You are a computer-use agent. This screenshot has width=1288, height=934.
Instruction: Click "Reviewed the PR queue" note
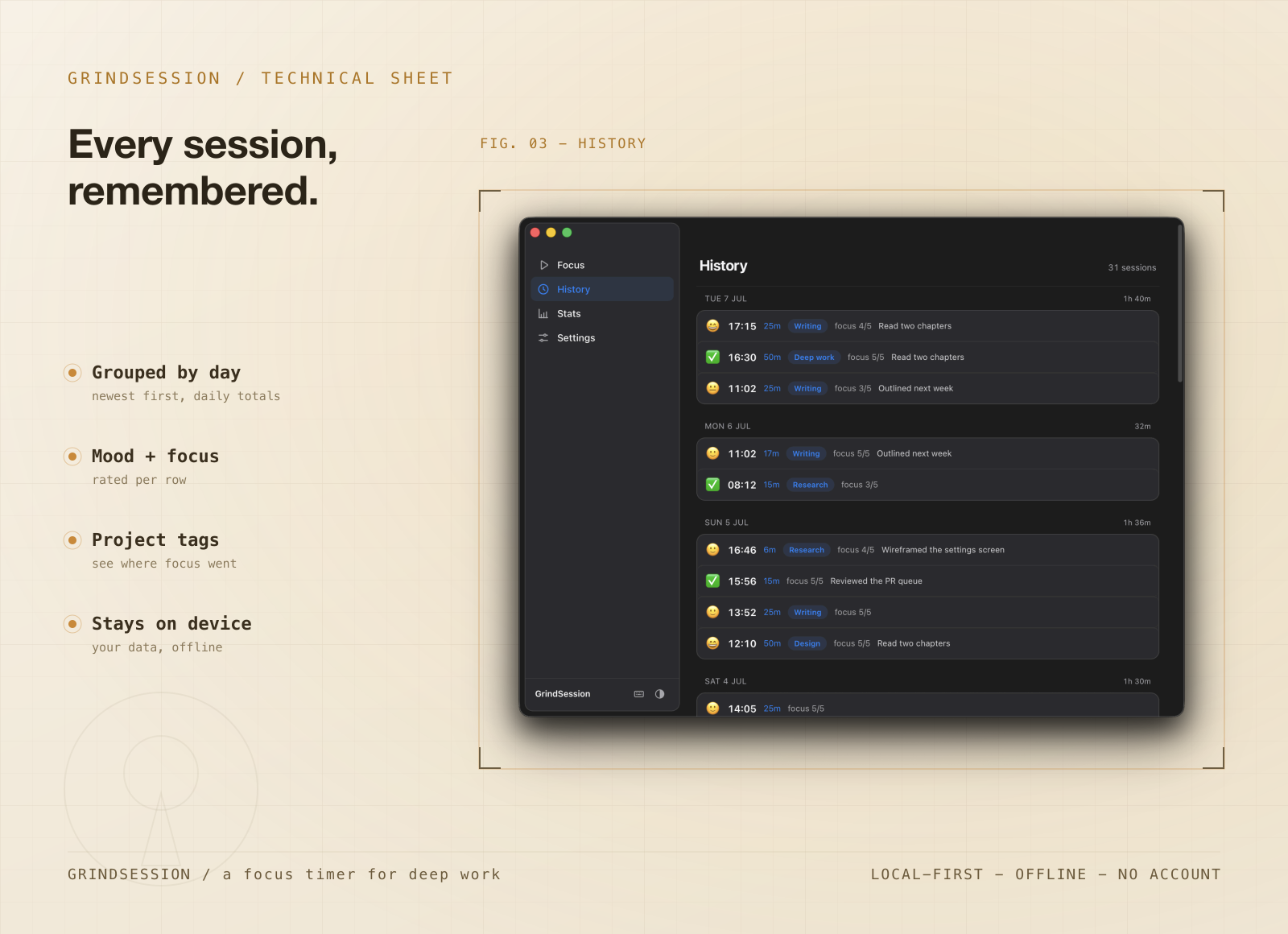click(876, 581)
